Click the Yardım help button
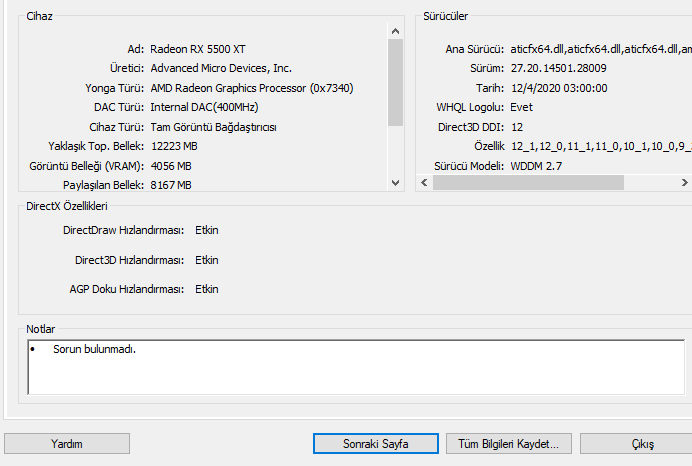 tap(67, 443)
